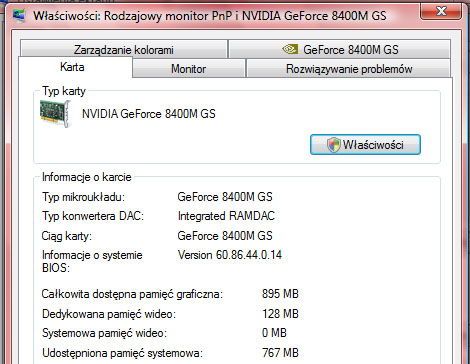This screenshot has width=470, height=364.
Task: Click the graphics card adapter icon
Action: [56, 114]
